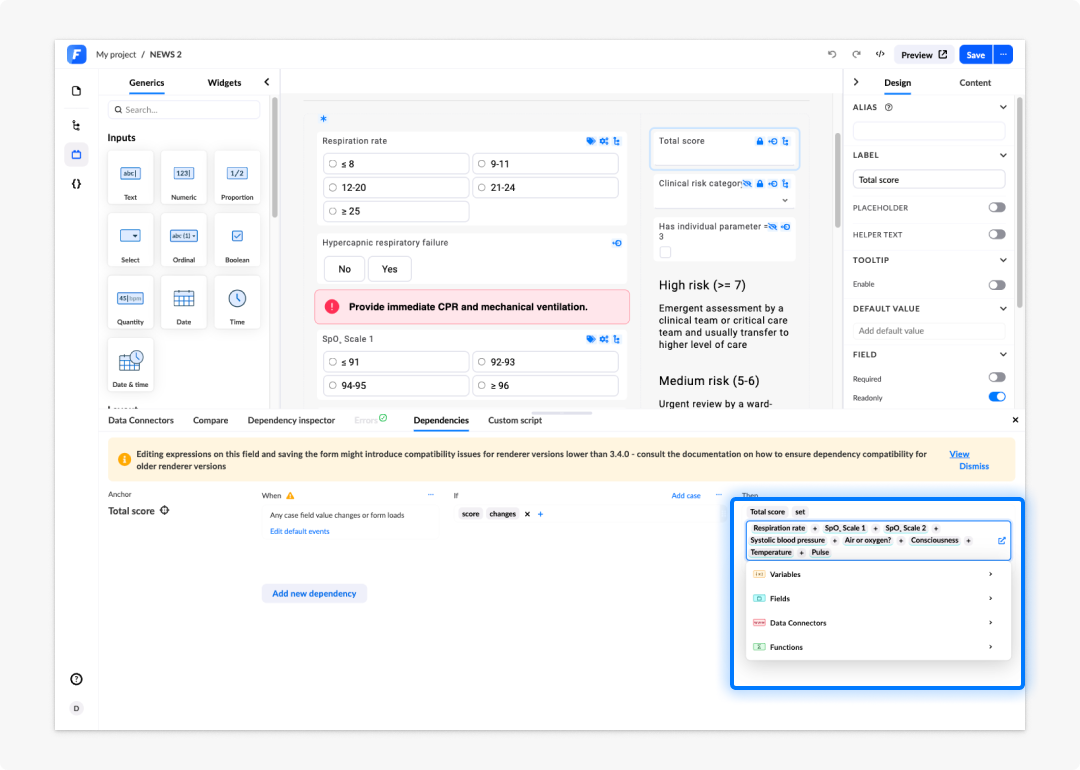Click the Dismiss link in the warning
The width and height of the screenshot is (1080, 770).
point(974,466)
